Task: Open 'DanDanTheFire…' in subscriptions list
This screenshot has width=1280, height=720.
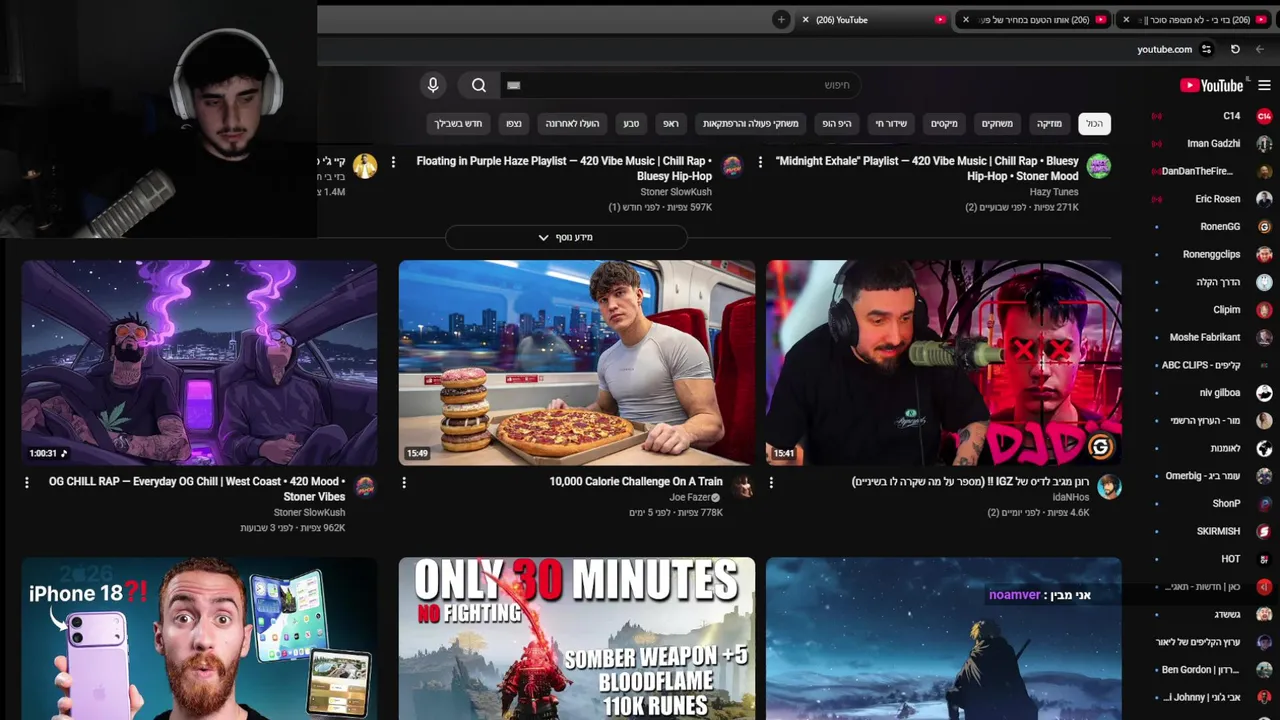Action: point(1212,172)
